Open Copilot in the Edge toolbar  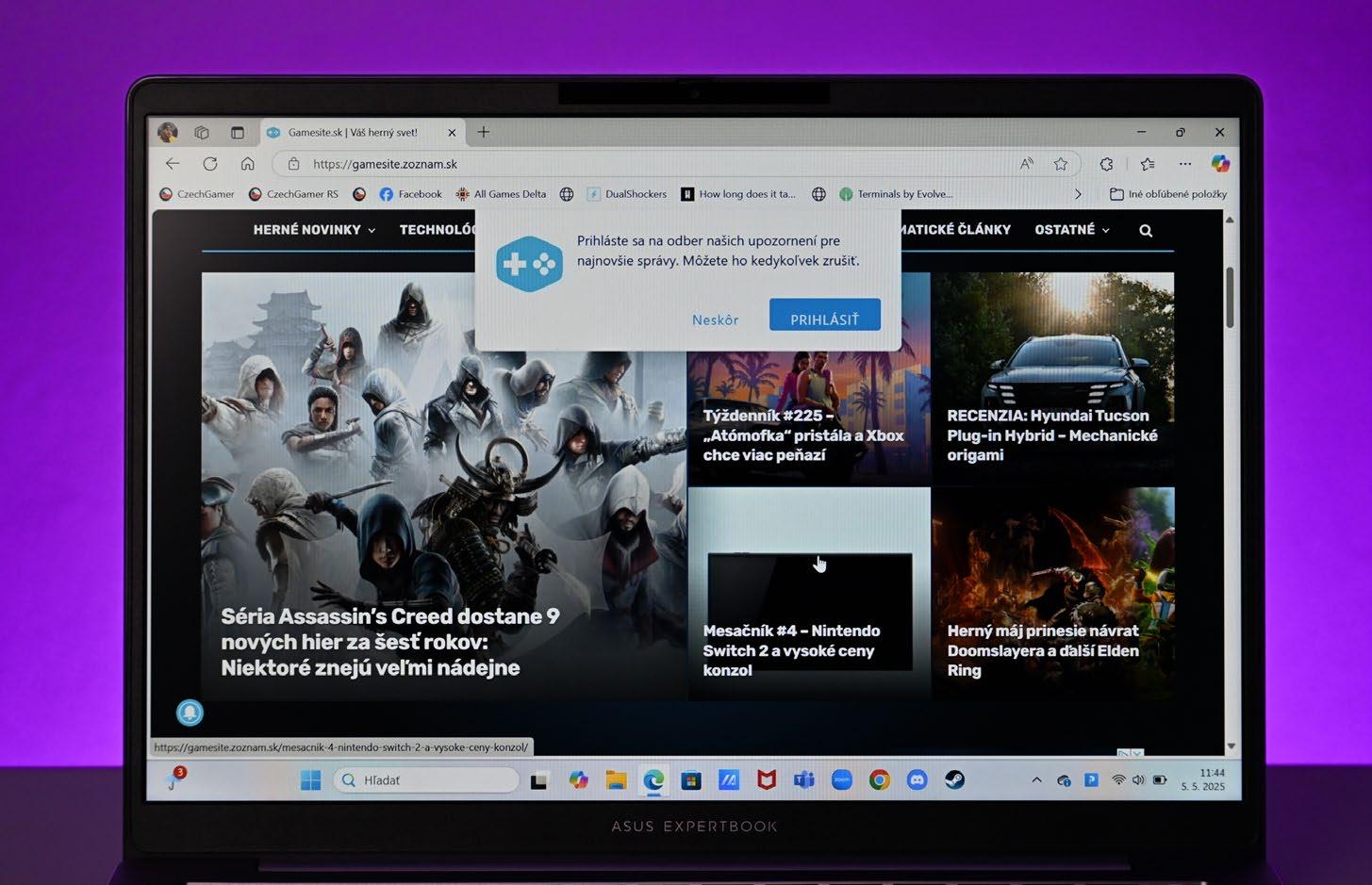coord(1221,164)
